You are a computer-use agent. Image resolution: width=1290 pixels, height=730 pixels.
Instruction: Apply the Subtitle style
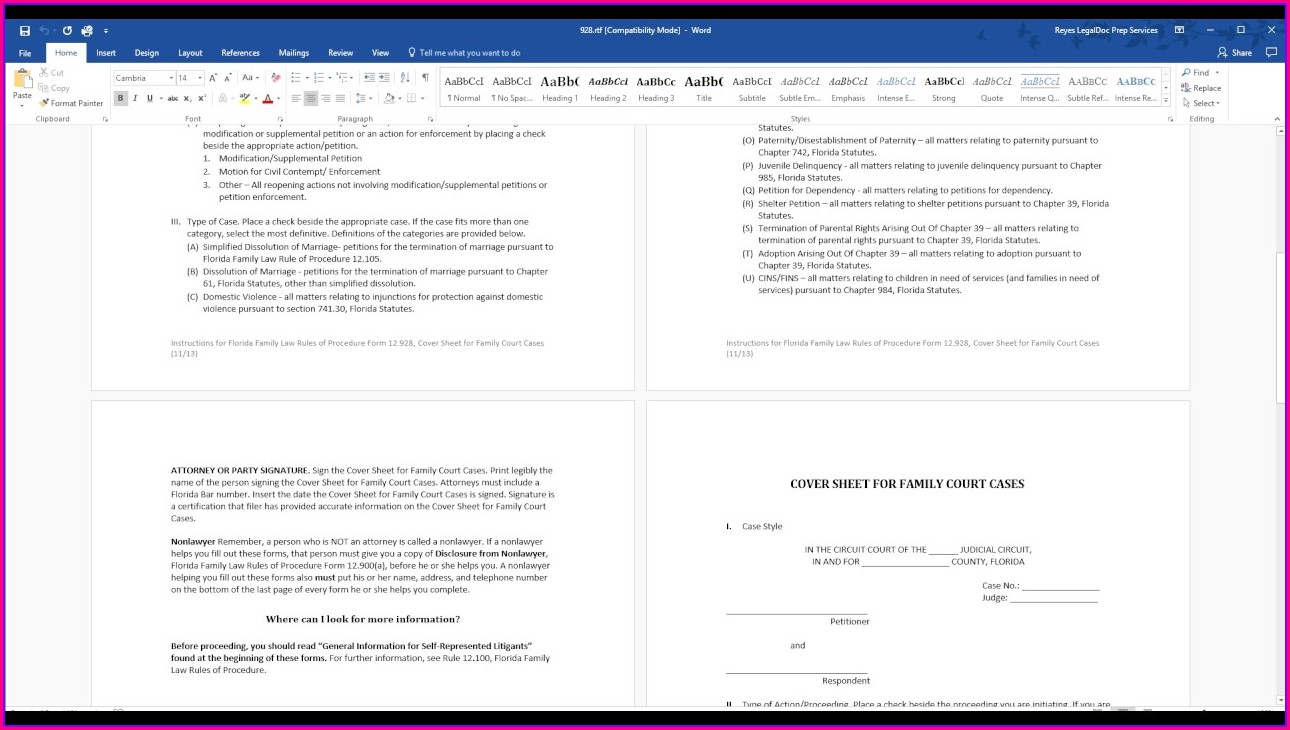click(752, 88)
